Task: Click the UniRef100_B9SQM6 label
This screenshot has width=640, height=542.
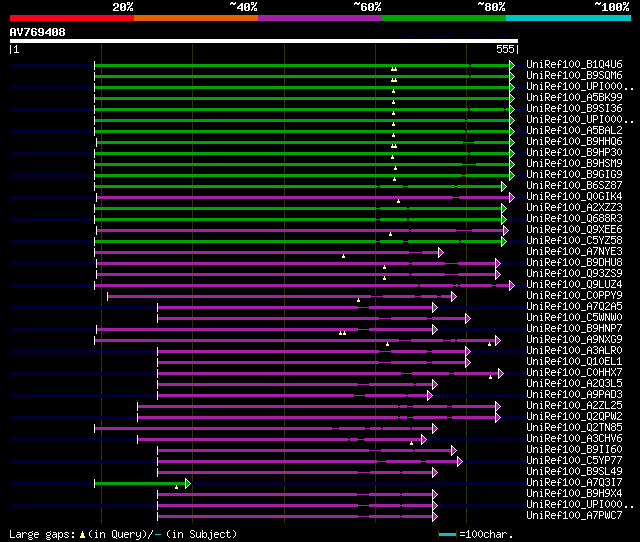Action: 574,76
